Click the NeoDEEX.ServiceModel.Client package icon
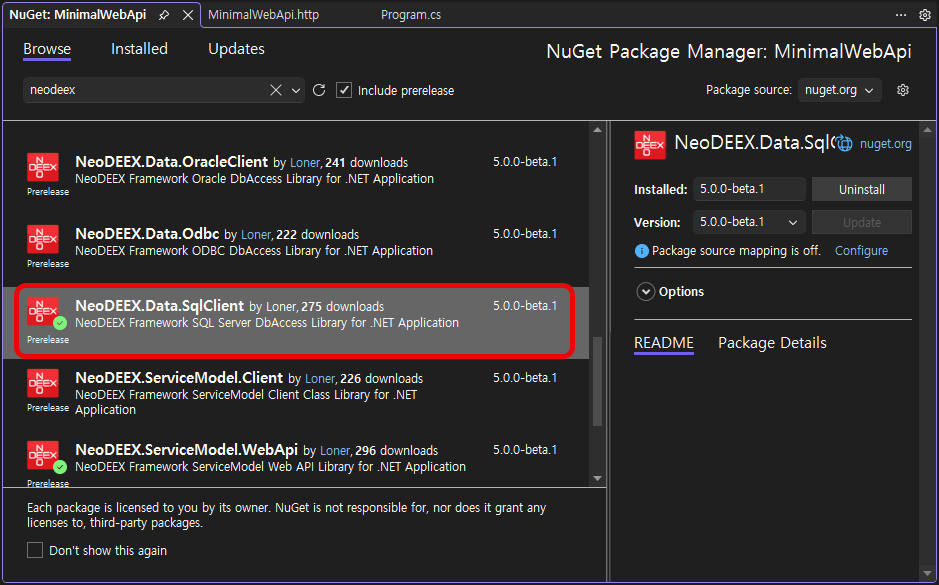The width and height of the screenshot is (939, 585). (x=43, y=383)
